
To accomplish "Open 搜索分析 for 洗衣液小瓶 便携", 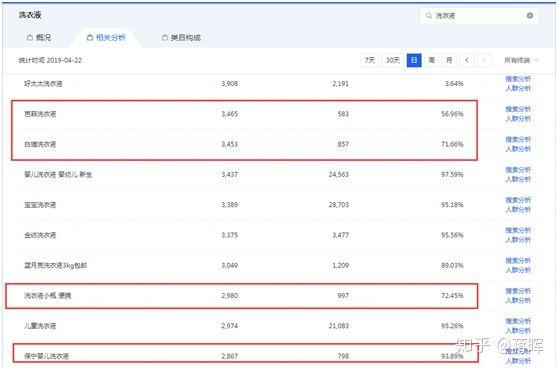I will coord(518,291).
